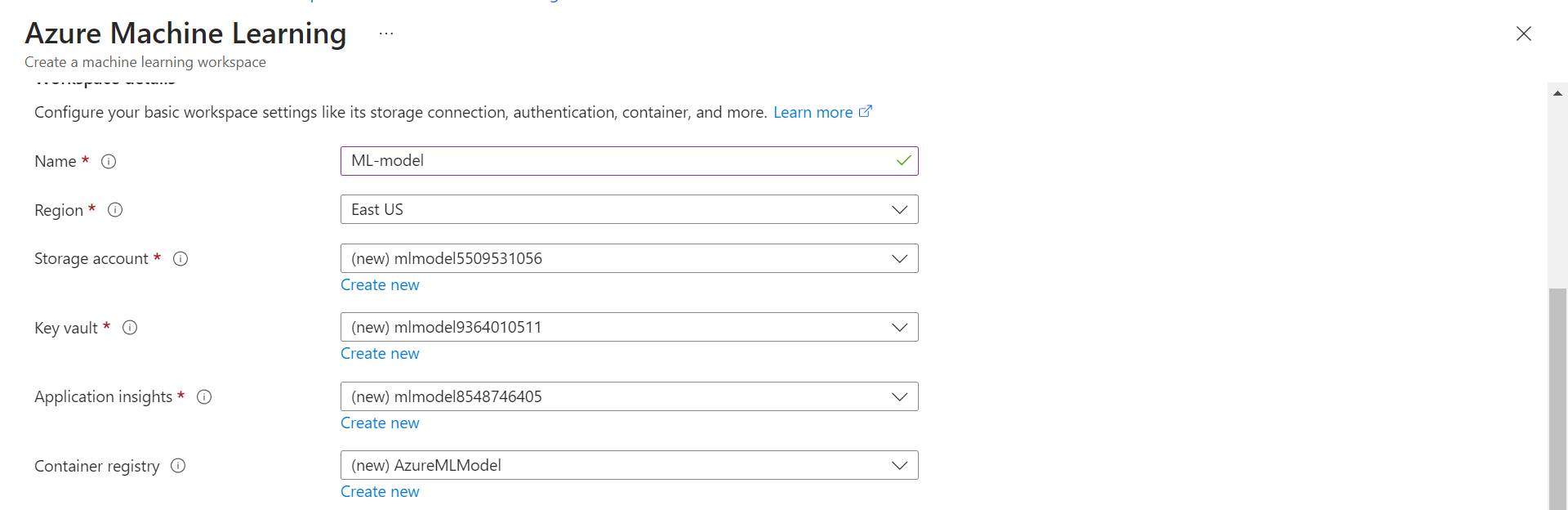Viewport: 1568px width, 510px height.
Task: Expand the East US Region dropdown
Action: [x=629, y=209]
